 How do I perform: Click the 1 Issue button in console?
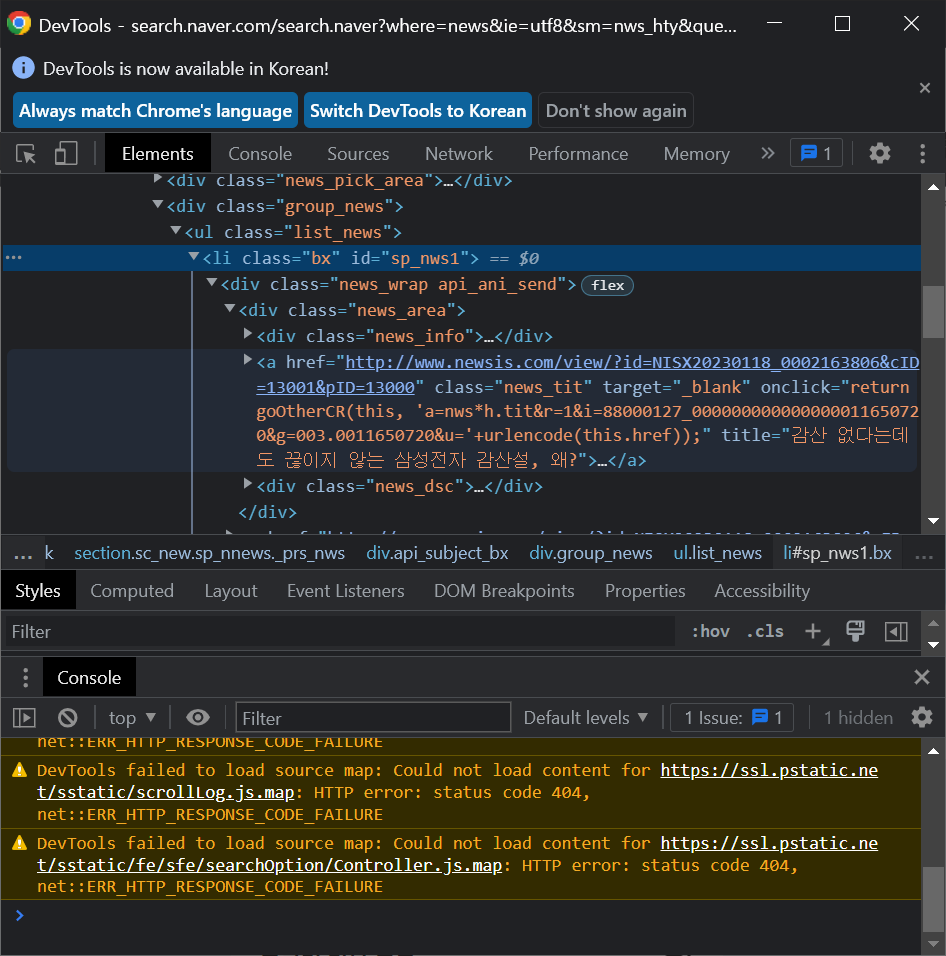(x=731, y=718)
